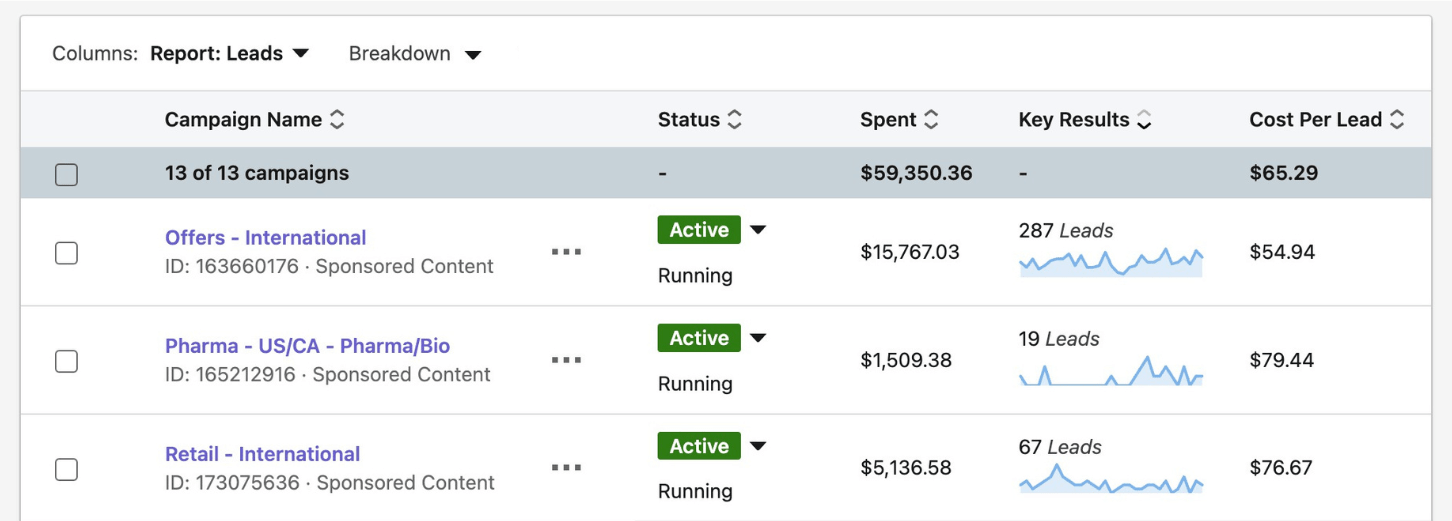This screenshot has height=521, width=1452.
Task: Check the Offers - International campaign box
Action: 66,253
